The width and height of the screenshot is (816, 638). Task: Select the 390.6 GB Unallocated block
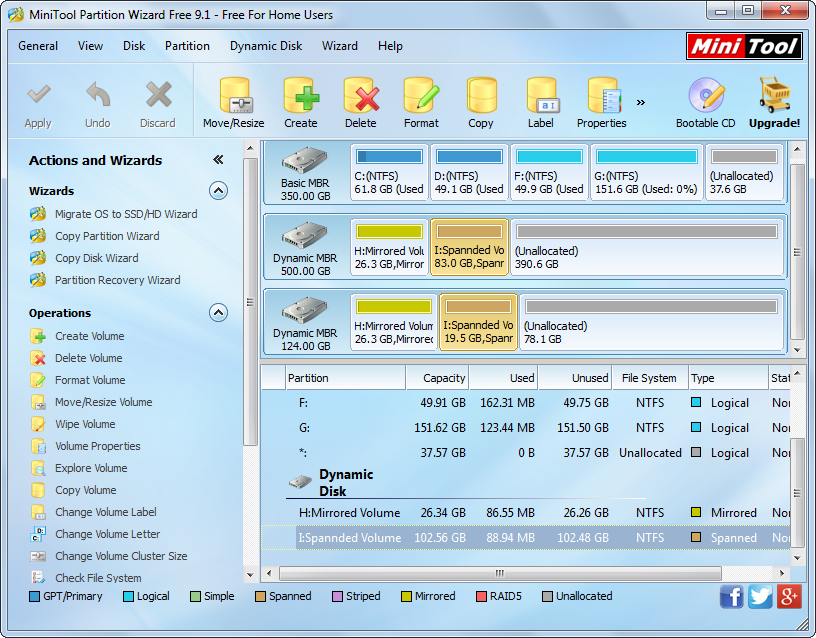647,247
